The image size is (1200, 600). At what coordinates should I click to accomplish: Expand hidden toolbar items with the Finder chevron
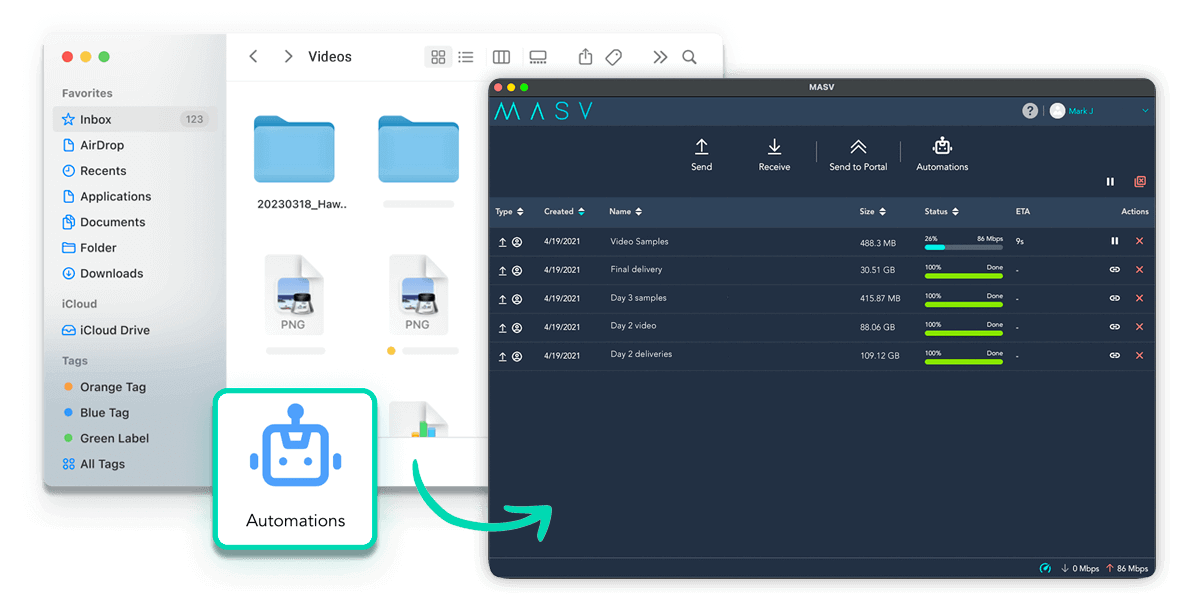(660, 57)
